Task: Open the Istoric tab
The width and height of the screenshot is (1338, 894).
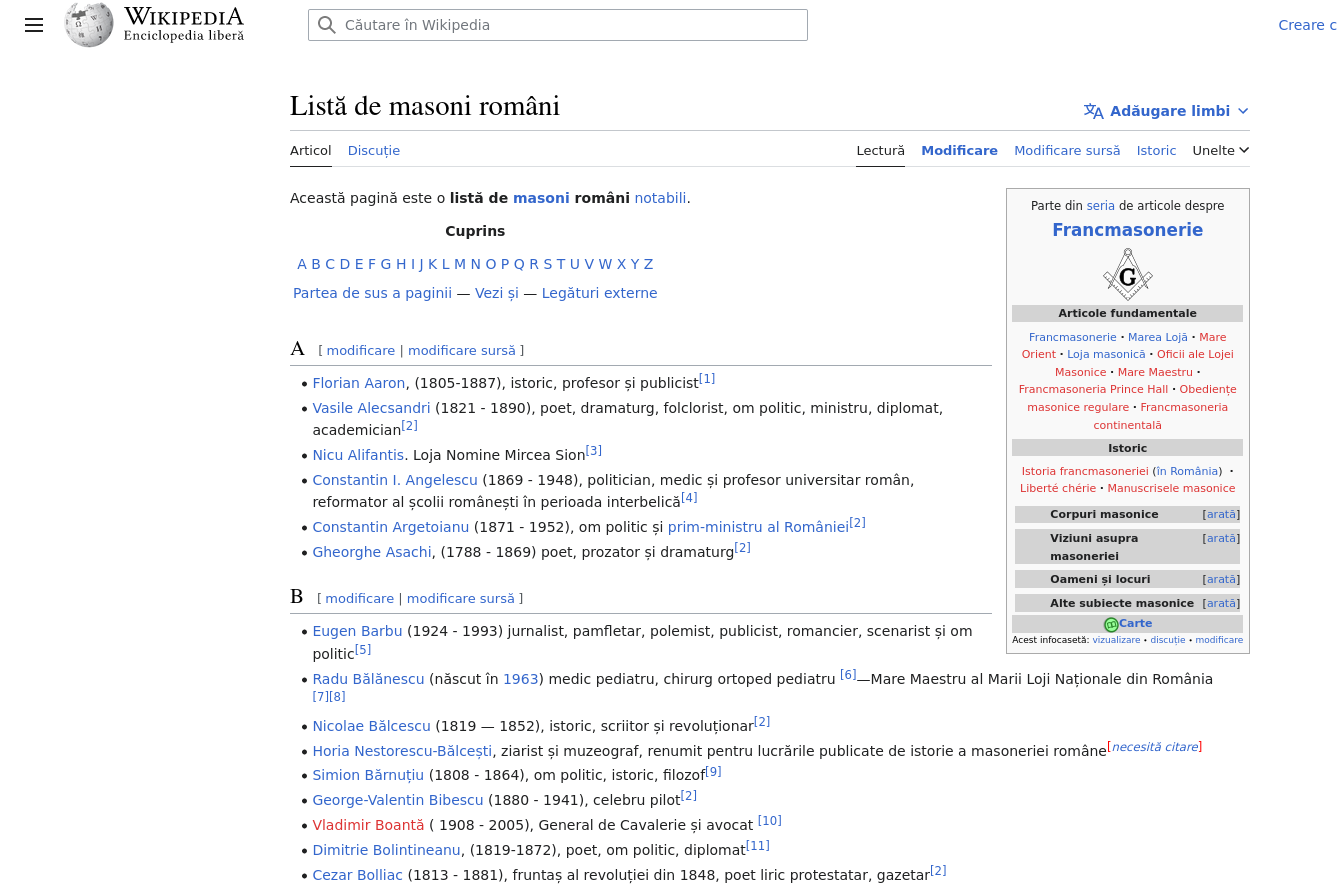Action: (x=1156, y=150)
